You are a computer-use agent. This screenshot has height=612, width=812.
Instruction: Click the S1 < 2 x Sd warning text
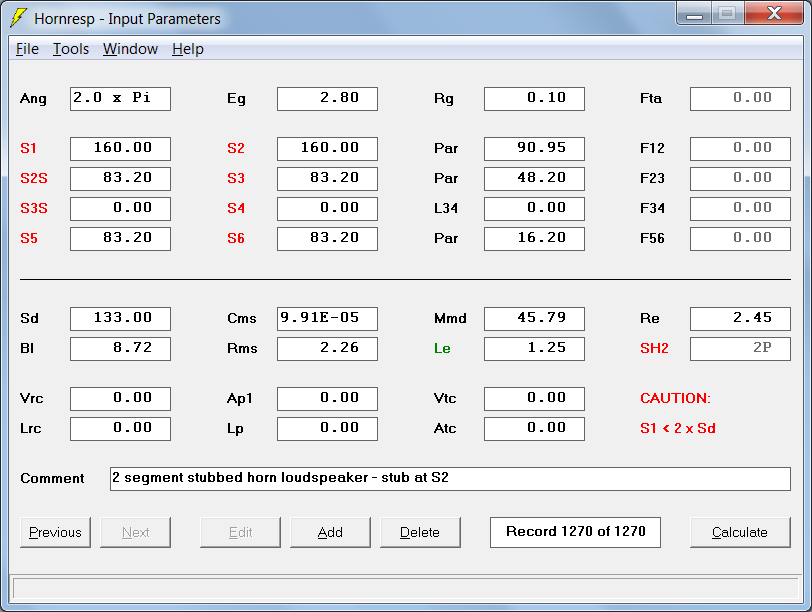678,428
